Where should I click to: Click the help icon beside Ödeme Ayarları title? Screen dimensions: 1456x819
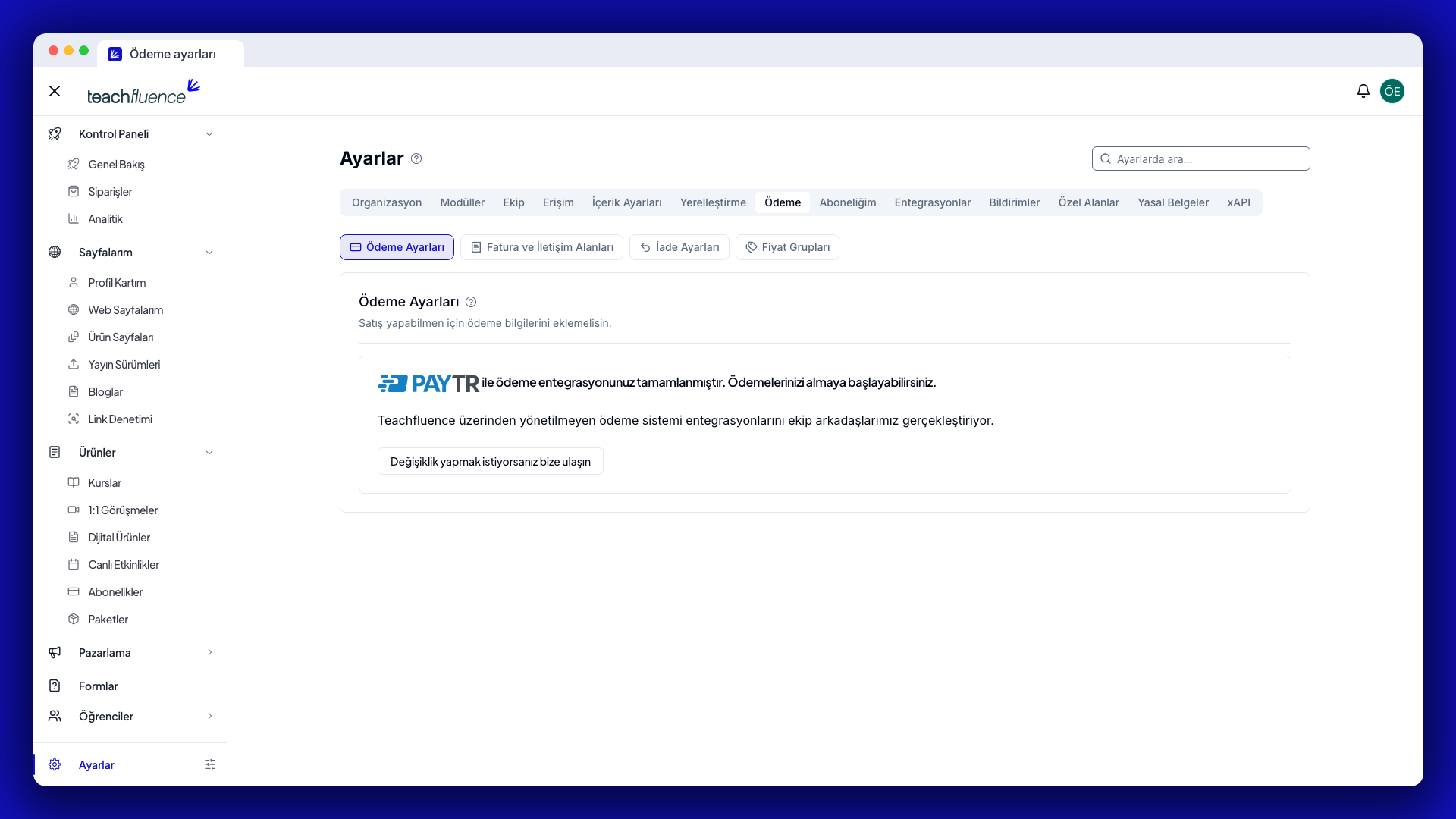point(471,302)
